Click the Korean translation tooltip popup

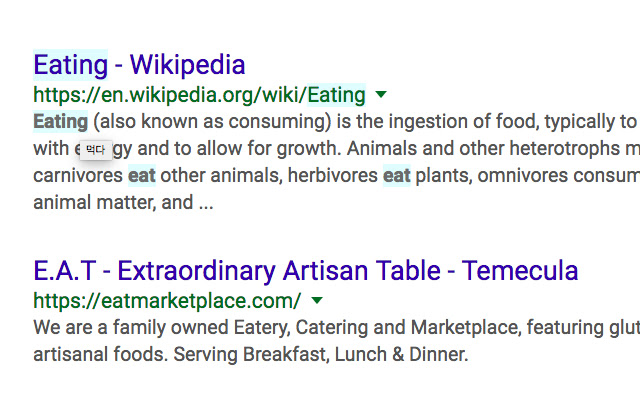point(95,149)
